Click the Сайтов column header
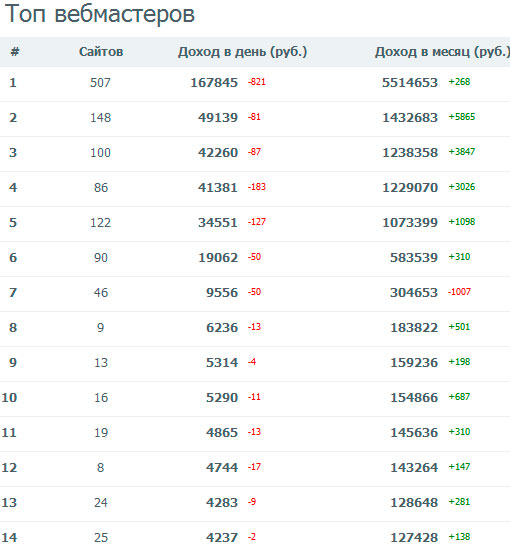 (x=101, y=52)
